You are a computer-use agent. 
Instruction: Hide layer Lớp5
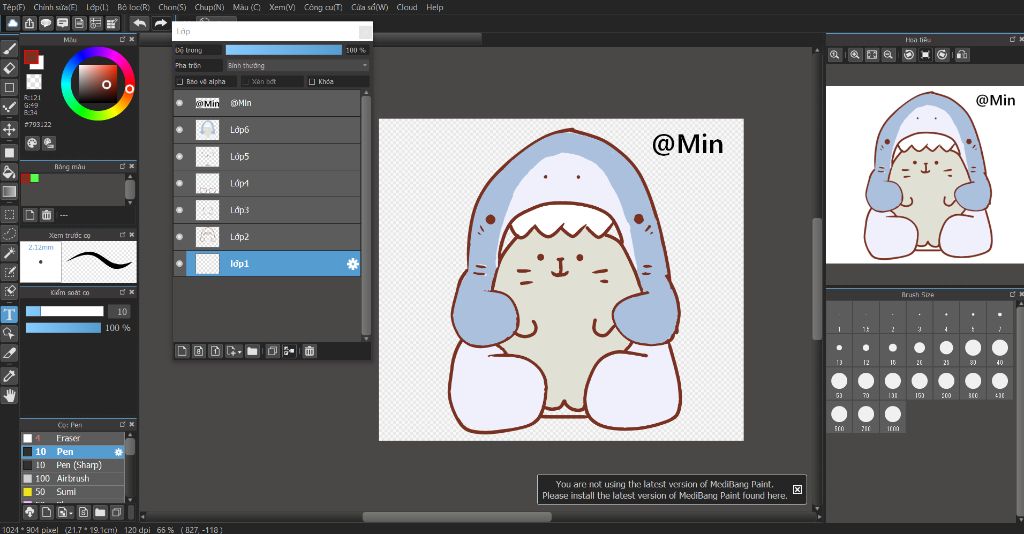180,157
